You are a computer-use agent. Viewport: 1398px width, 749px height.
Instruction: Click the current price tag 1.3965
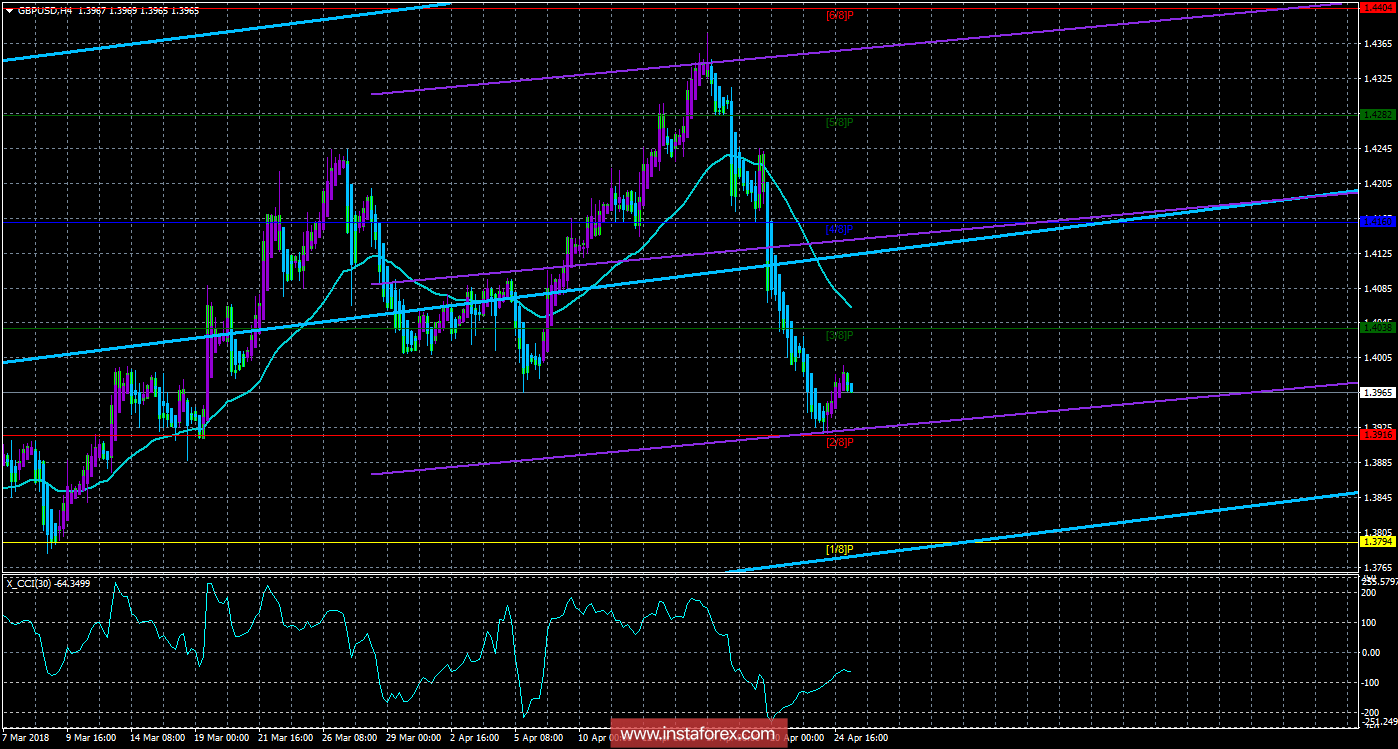pos(1378,392)
